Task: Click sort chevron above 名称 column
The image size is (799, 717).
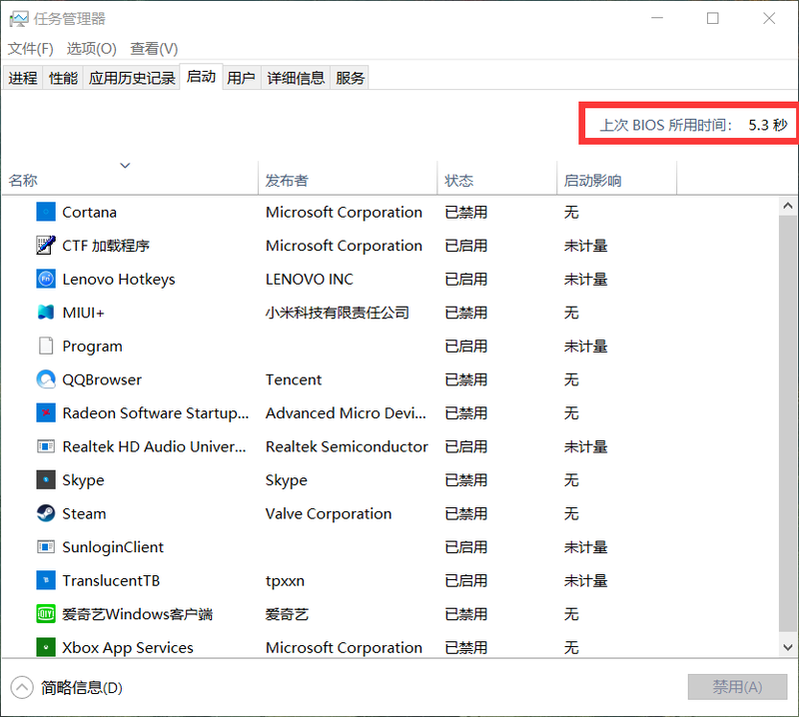Action: (125, 165)
